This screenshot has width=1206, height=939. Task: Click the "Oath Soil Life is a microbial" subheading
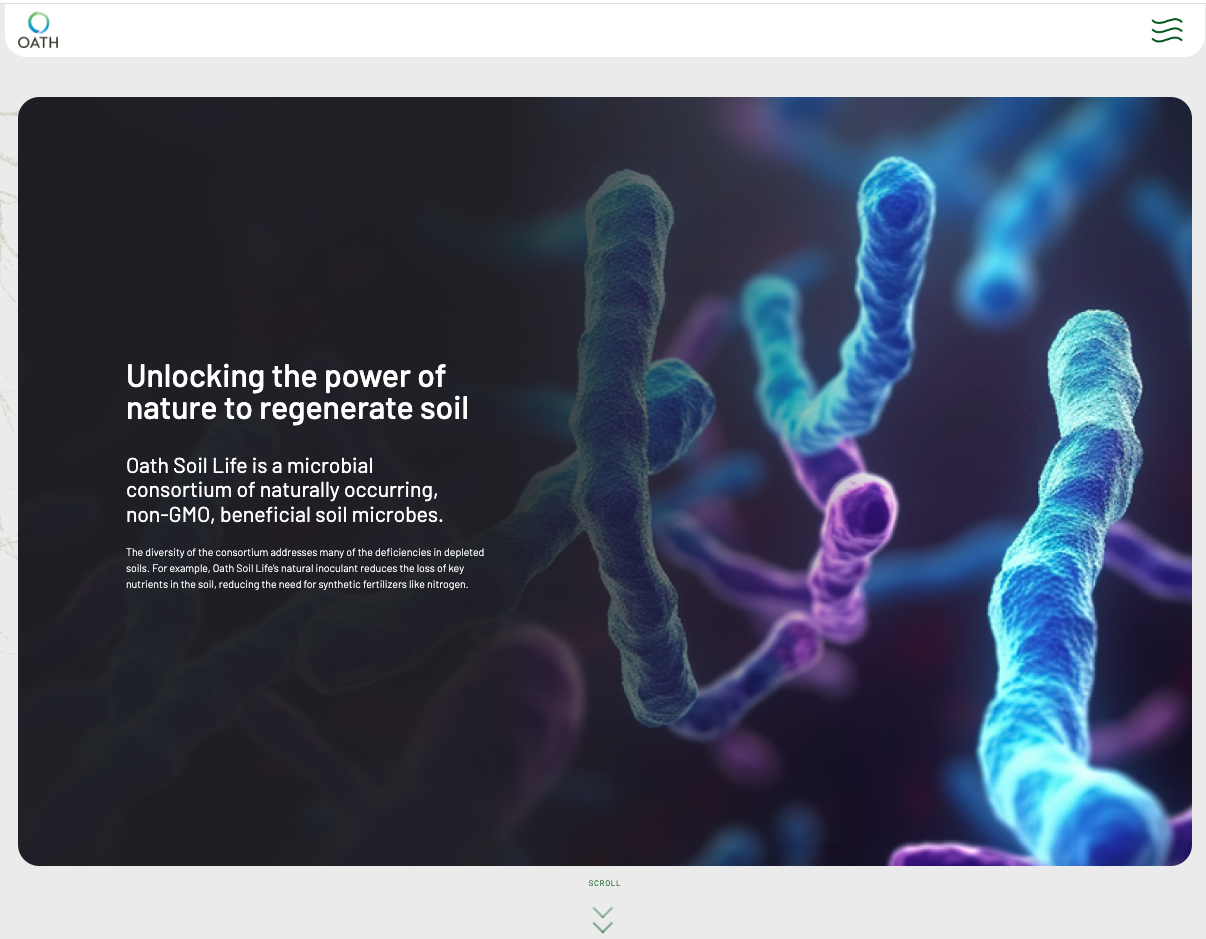[284, 490]
